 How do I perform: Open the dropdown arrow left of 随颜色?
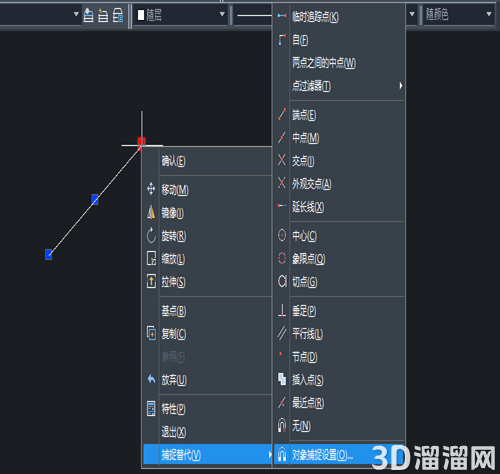click(412, 14)
